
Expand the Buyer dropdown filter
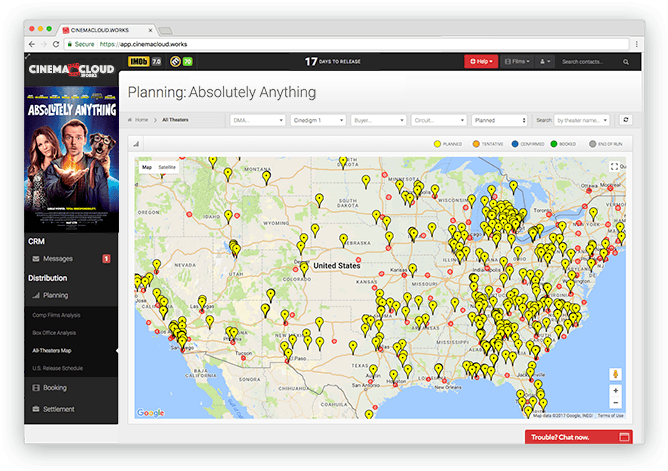(x=377, y=120)
